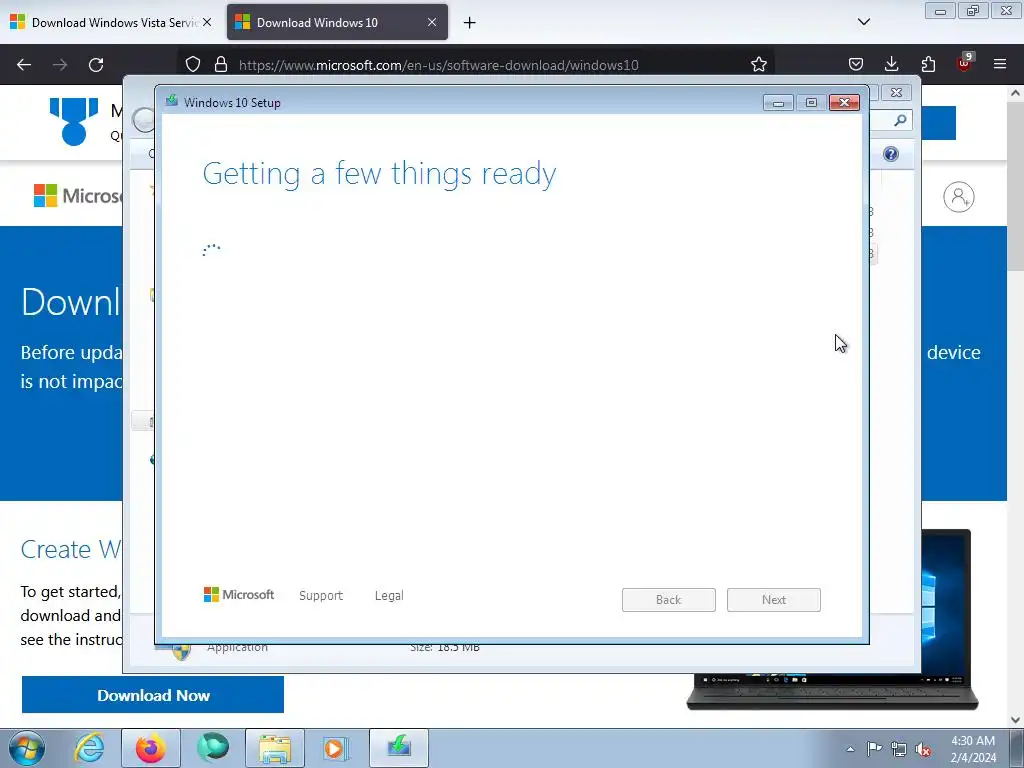Viewport: 1024px width, 768px height.
Task: Click the Next button in Setup
Action: (774, 600)
